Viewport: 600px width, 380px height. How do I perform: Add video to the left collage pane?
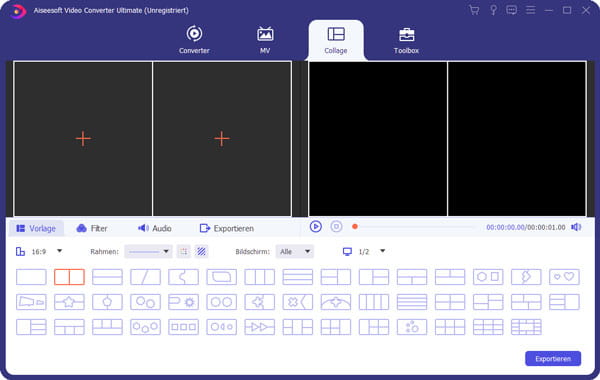click(x=83, y=139)
